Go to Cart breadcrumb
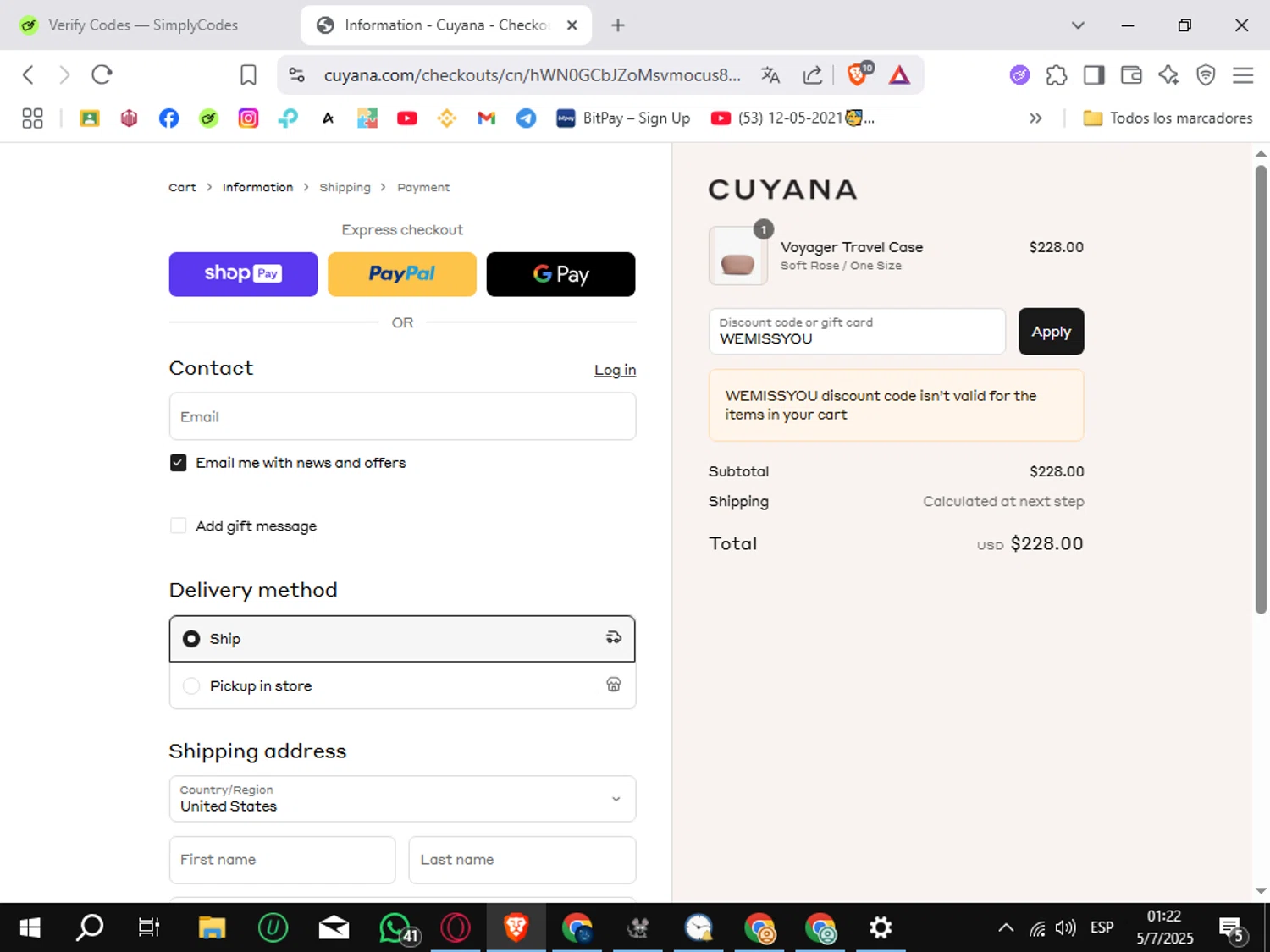The width and height of the screenshot is (1270, 952). [x=182, y=187]
